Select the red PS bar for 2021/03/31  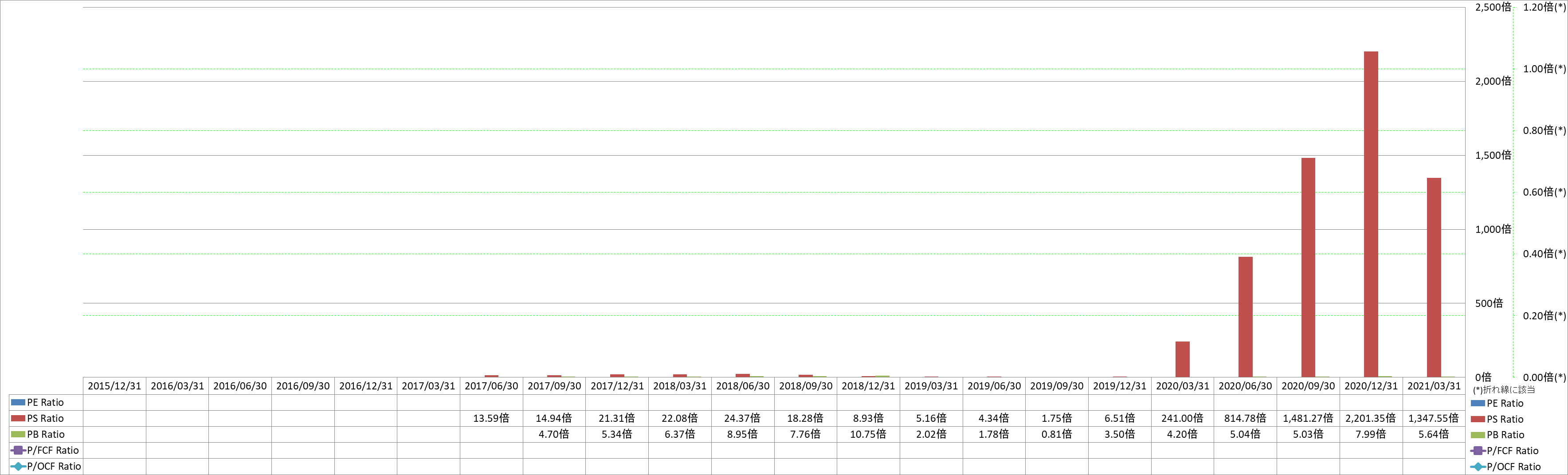1434,278
